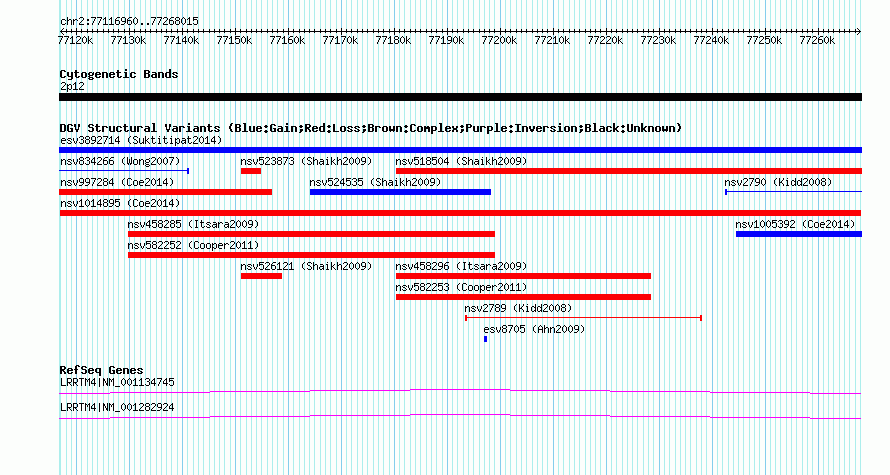Click the 77190k ruler tick
The height and width of the screenshot is (475, 890).
(446, 40)
